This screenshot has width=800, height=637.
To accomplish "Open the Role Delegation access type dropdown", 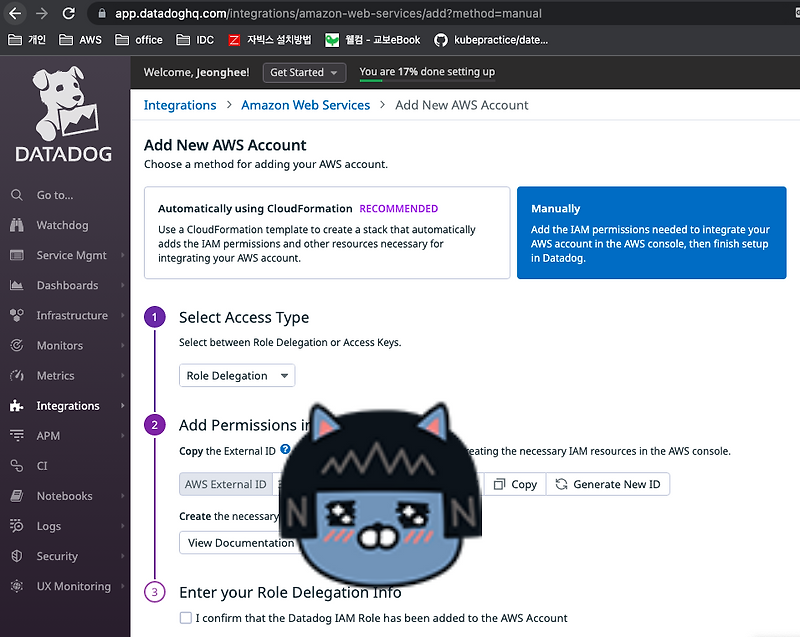I will [x=236, y=375].
